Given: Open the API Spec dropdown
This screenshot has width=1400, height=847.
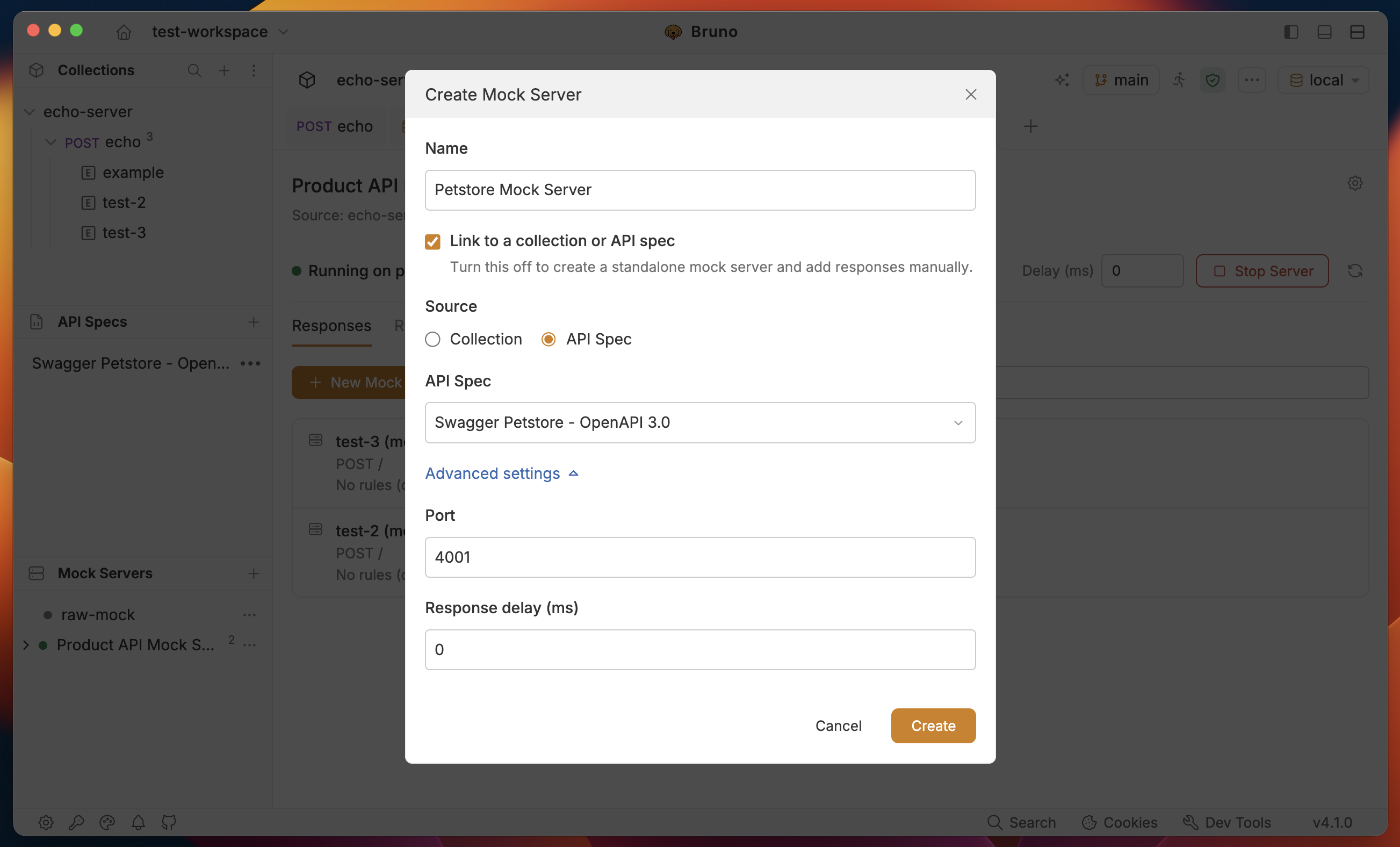Looking at the screenshot, I should click(x=700, y=422).
